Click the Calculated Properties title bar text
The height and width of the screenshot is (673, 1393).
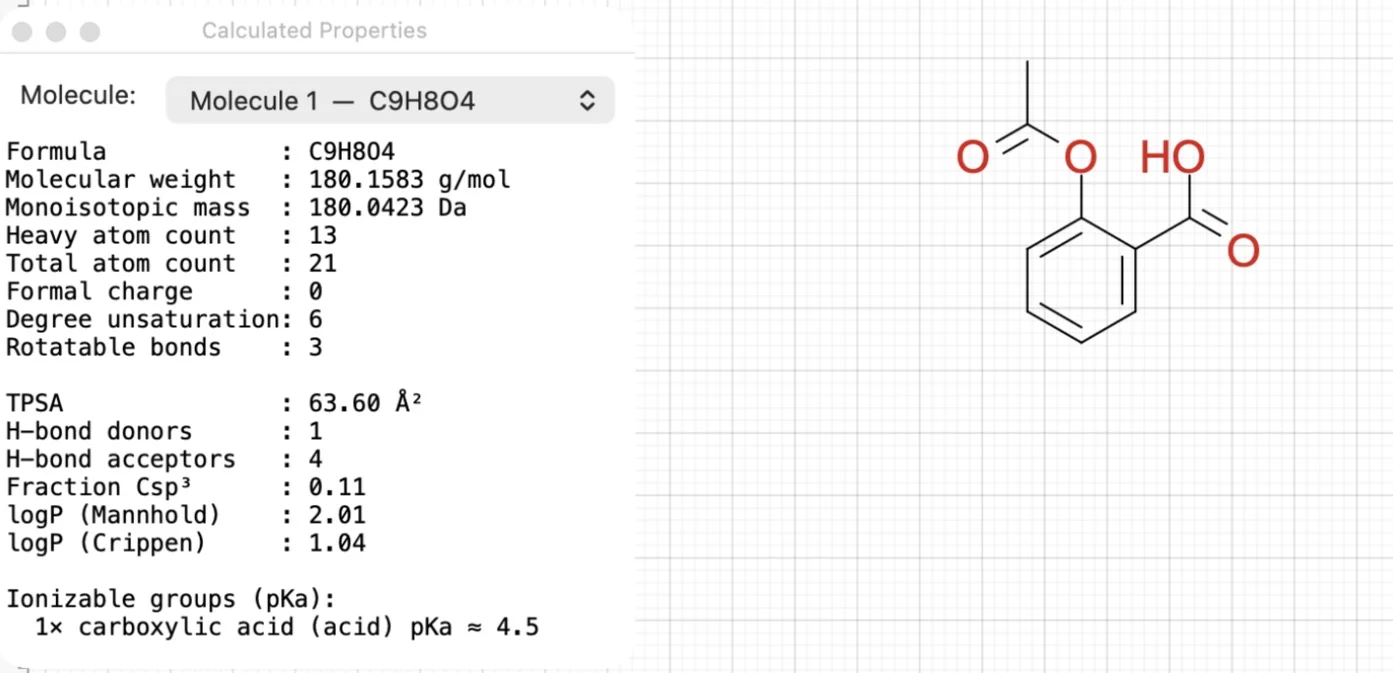[314, 31]
